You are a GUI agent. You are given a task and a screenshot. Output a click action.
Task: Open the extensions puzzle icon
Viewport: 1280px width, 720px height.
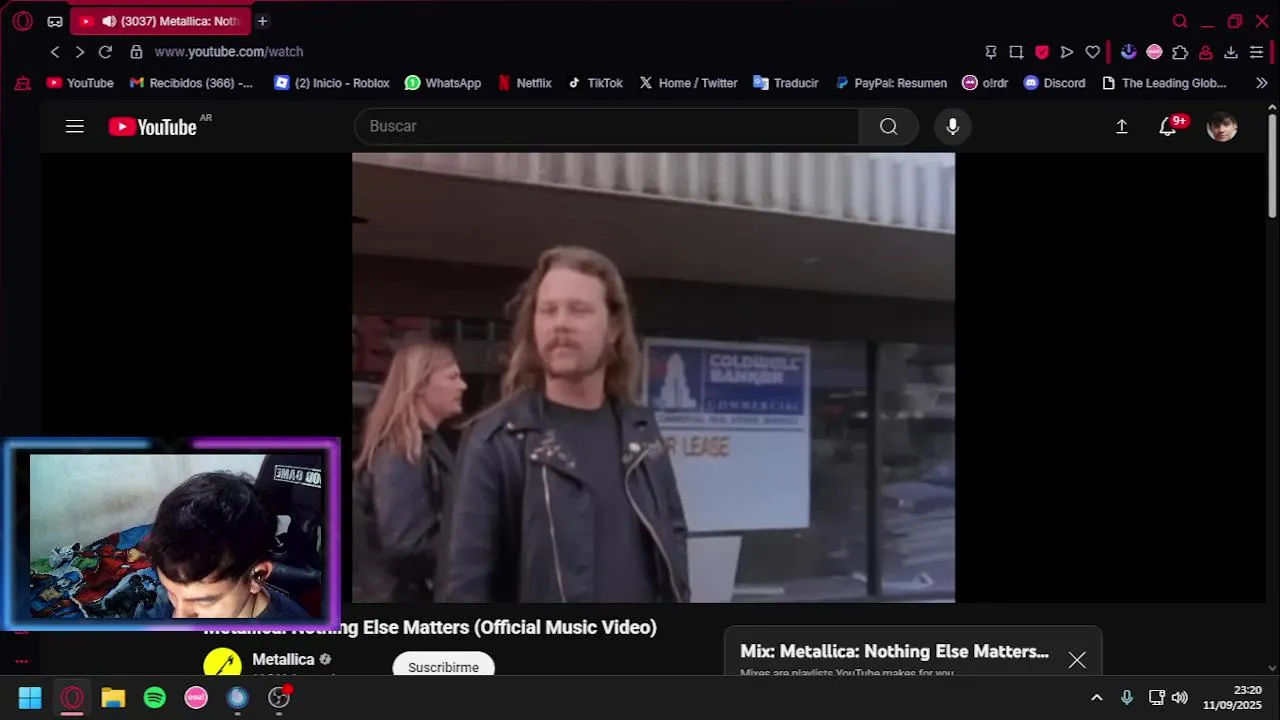click(1180, 52)
